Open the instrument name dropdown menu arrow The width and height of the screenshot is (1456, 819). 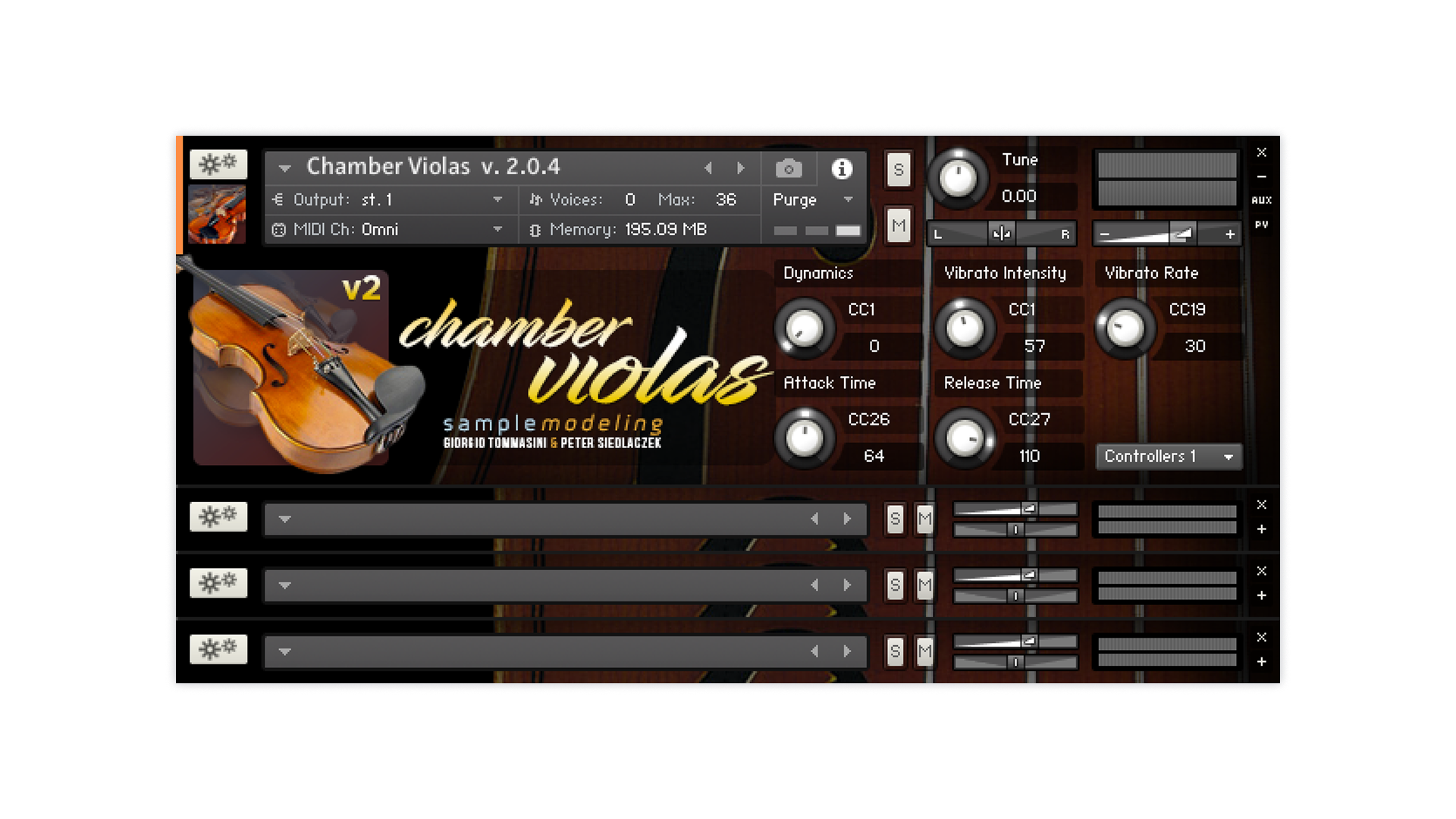click(285, 168)
